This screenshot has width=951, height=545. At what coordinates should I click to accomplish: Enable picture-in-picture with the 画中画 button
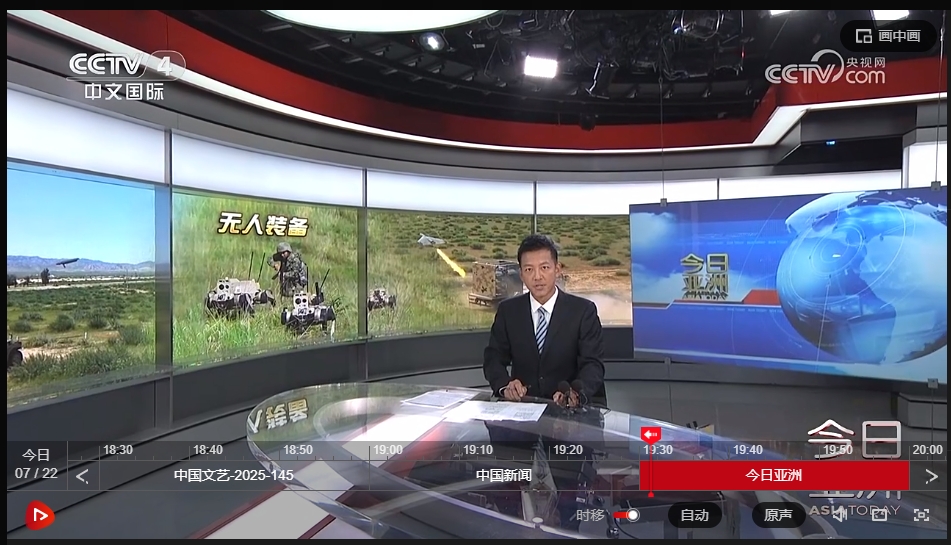click(888, 36)
